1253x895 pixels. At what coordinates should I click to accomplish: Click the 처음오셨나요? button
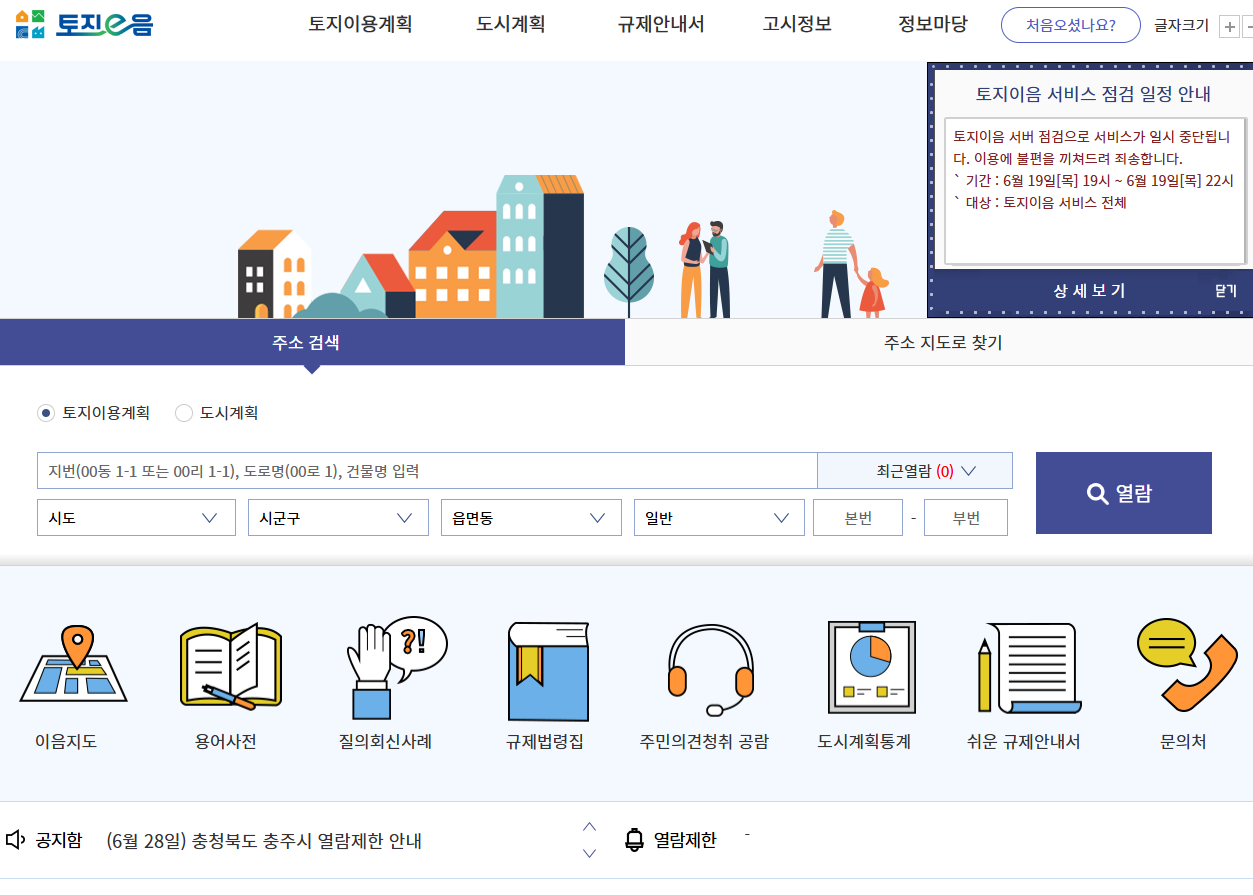(x=1071, y=25)
